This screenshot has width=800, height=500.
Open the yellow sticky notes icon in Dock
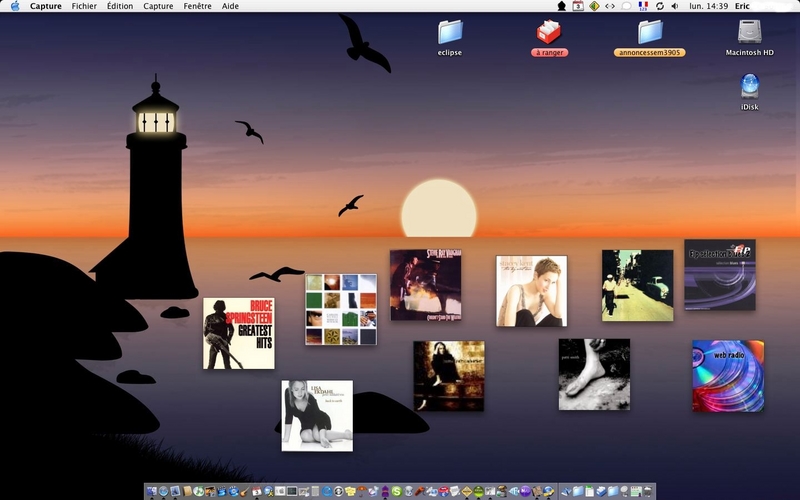tap(350, 491)
